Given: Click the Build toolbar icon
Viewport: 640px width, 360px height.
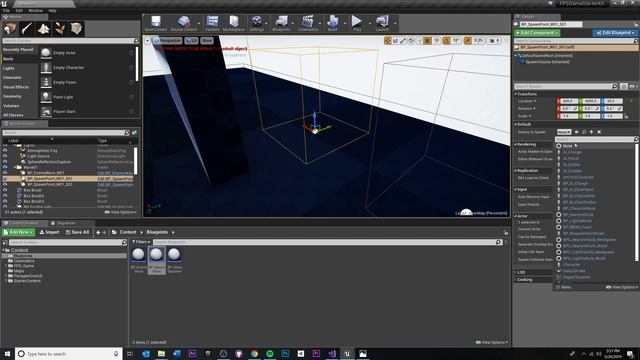Looking at the screenshot, I should pyautogui.click(x=333, y=23).
